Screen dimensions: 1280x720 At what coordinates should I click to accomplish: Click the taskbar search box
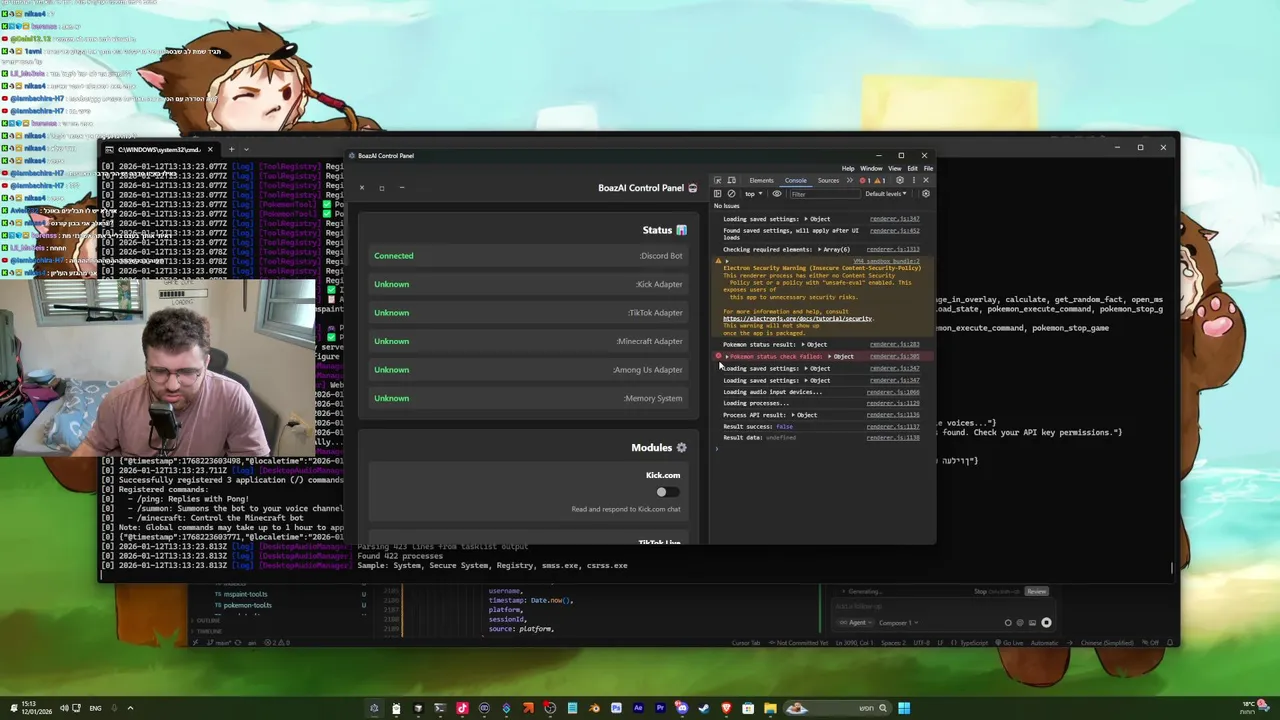click(x=838, y=708)
